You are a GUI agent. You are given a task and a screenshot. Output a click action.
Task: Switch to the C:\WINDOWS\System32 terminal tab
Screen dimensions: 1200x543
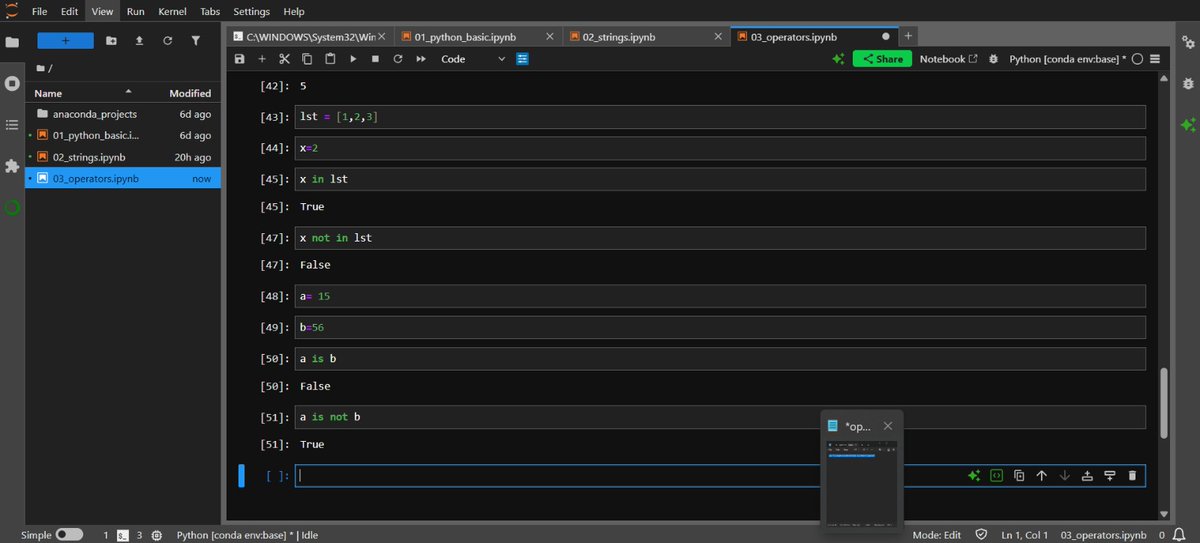click(x=310, y=36)
